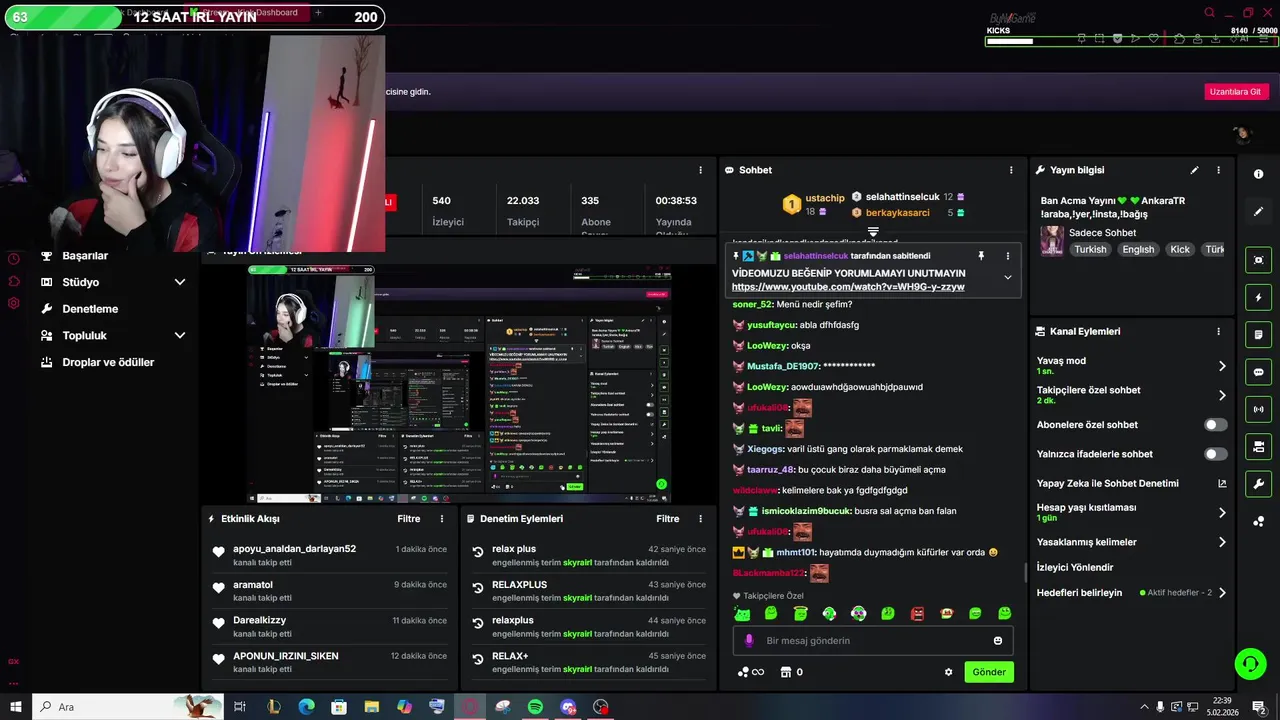Open Sohbet panel three-dot menu
Image resolution: width=1280 pixels, height=720 pixels.
(x=1011, y=170)
